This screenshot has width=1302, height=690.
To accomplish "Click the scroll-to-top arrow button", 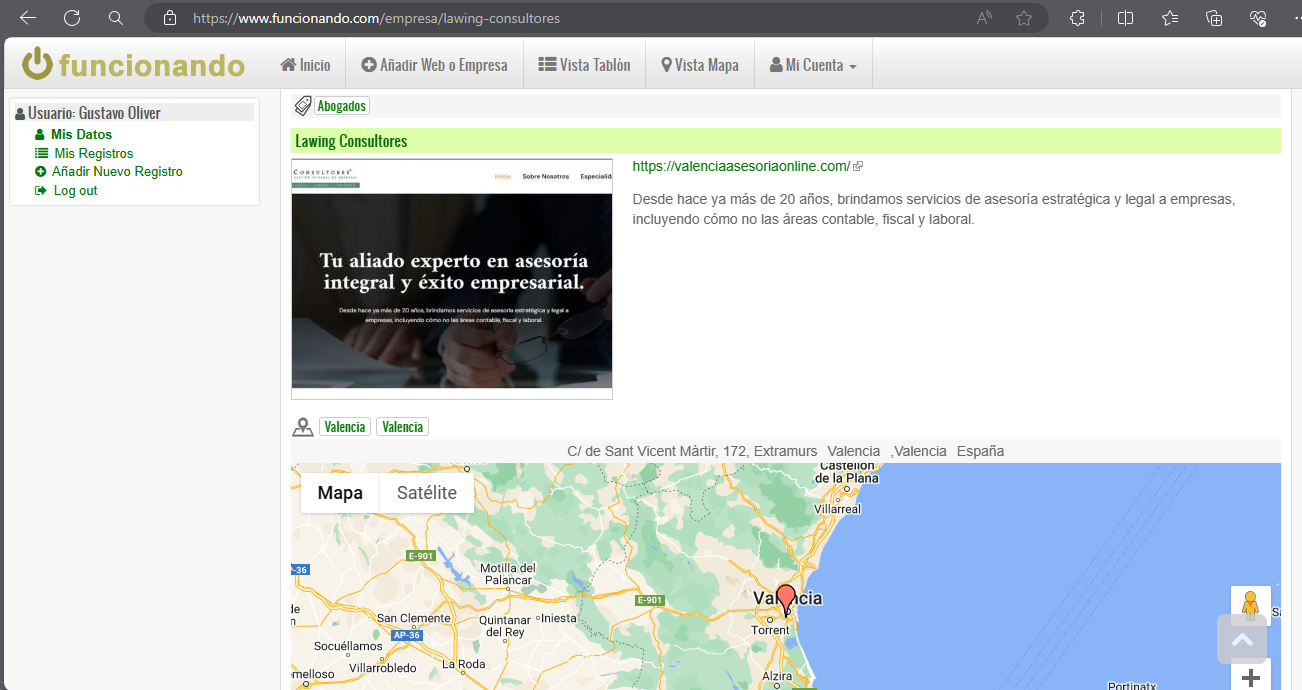I will click(x=1242, y=639).
